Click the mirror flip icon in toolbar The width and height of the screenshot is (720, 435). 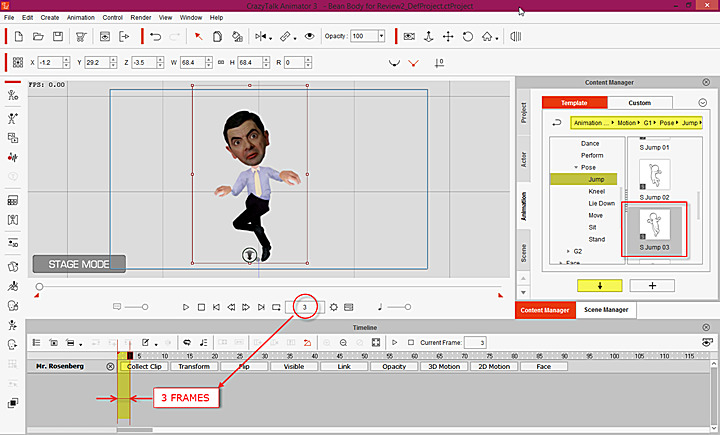[261, 37]
